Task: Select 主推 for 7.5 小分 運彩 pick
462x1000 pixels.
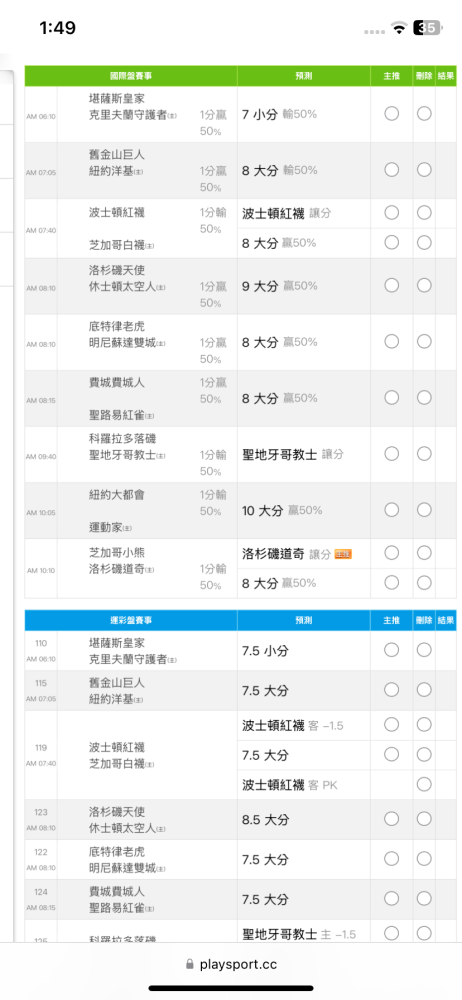Action: [392, 649]
